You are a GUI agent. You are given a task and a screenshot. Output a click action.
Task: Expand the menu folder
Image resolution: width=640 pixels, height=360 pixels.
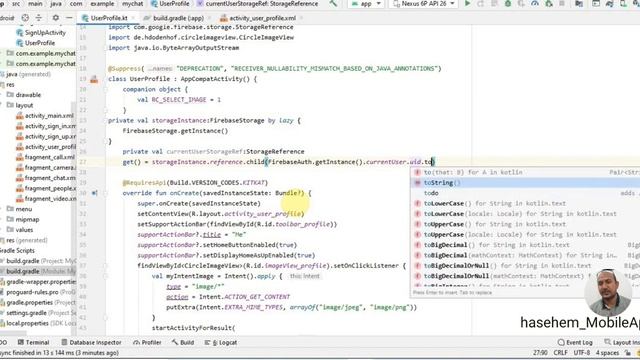click(x=2, y=209)
